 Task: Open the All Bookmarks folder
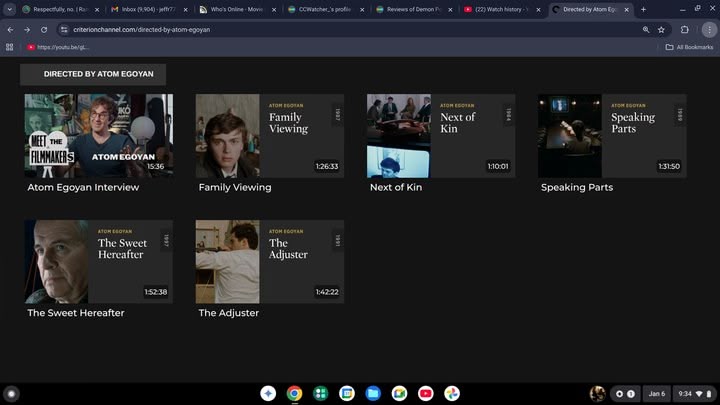click(x=688, y=47)
